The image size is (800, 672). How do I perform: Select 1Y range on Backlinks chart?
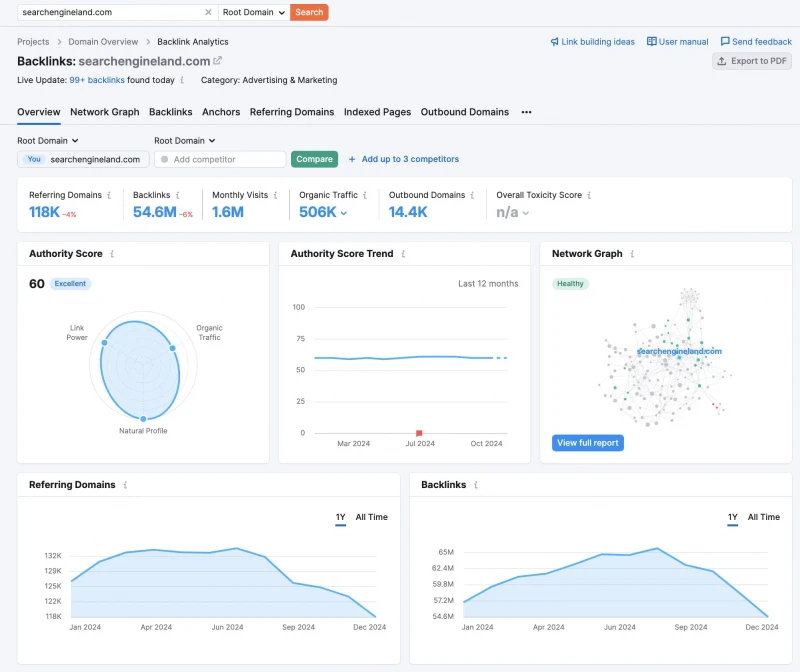click(733, 517)
